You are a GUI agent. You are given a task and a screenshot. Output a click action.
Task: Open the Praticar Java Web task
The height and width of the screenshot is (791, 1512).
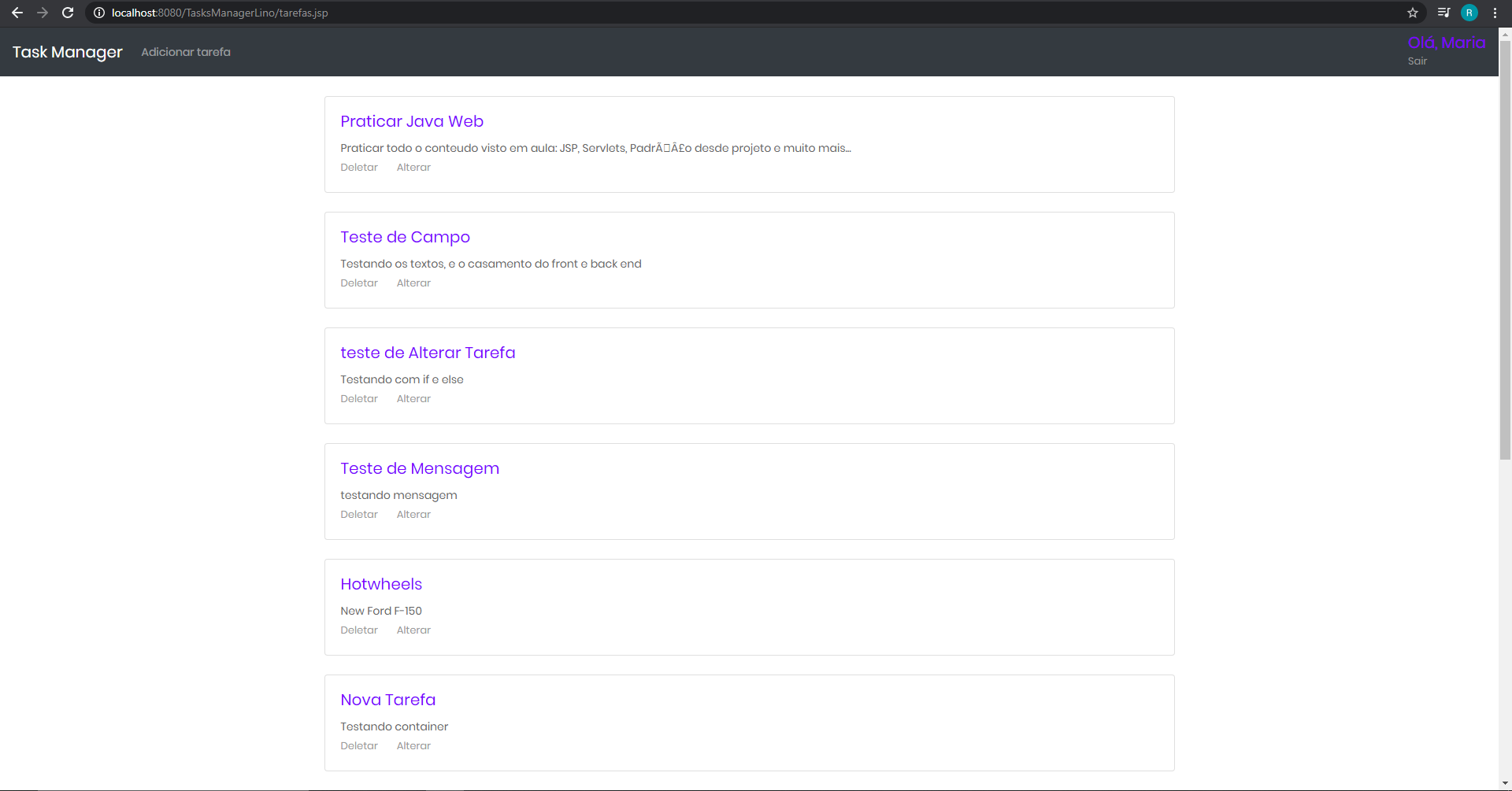point(411,121)
